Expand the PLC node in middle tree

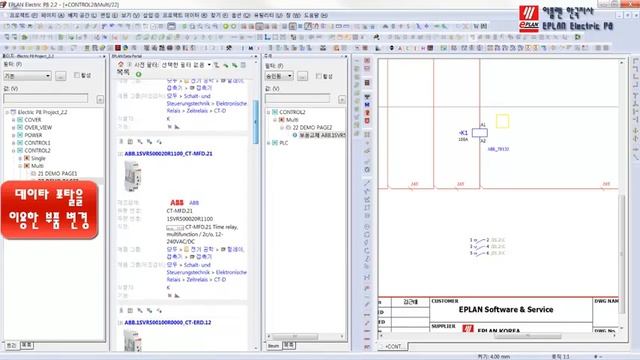(269, 143)
